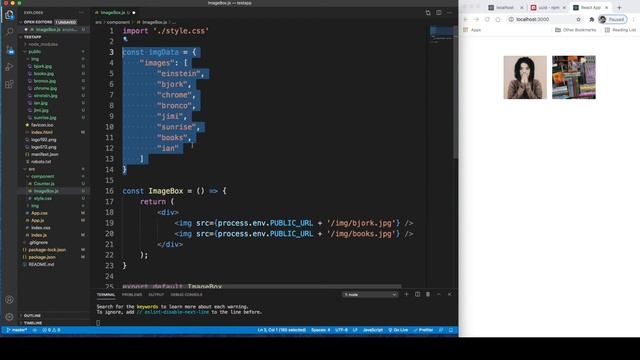Click the bjork image in browser
Screen dimensions: 640x360
point(525,77)
